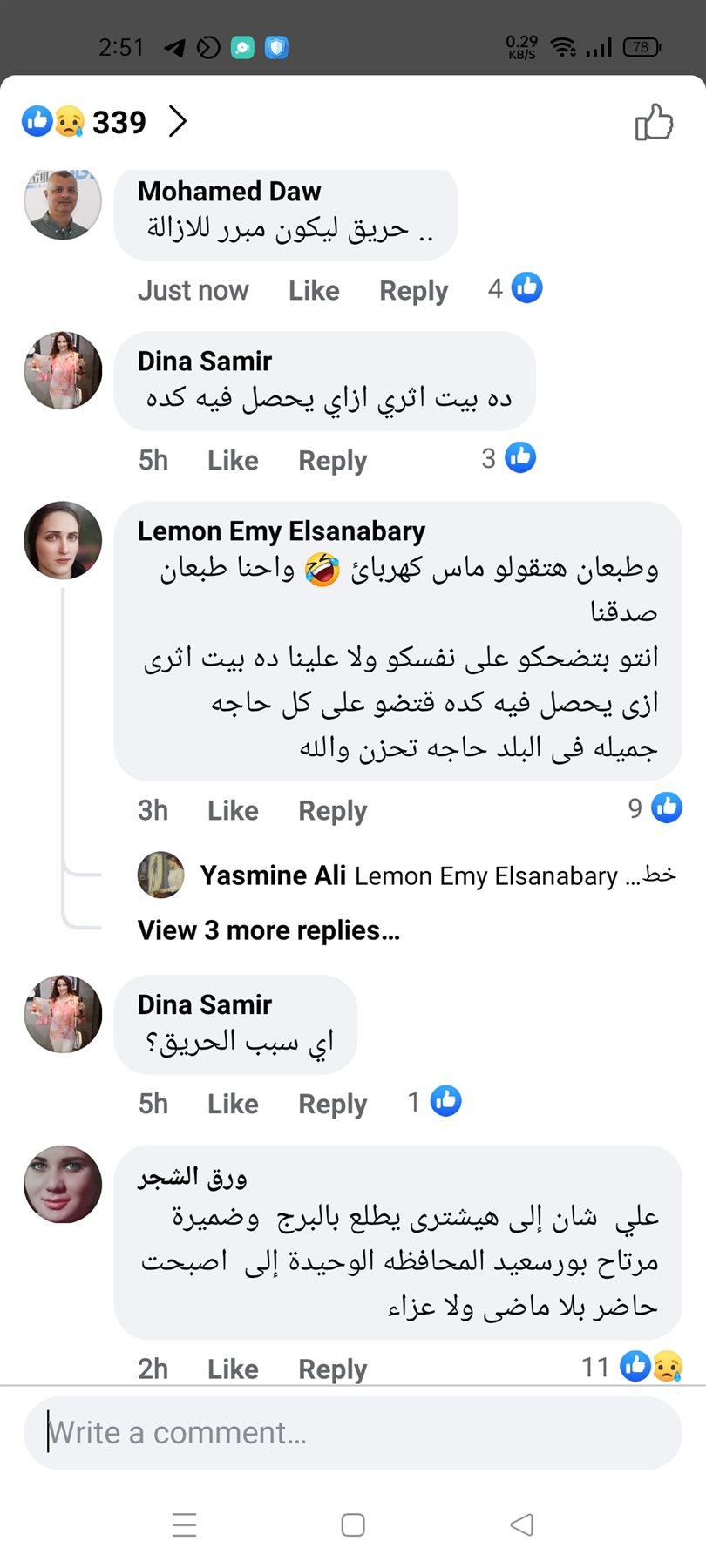Like Lemon Emy Elsanabary's comment
Image resolution: width=706 pixels, height=1568 pixels.
pos(233,810)
